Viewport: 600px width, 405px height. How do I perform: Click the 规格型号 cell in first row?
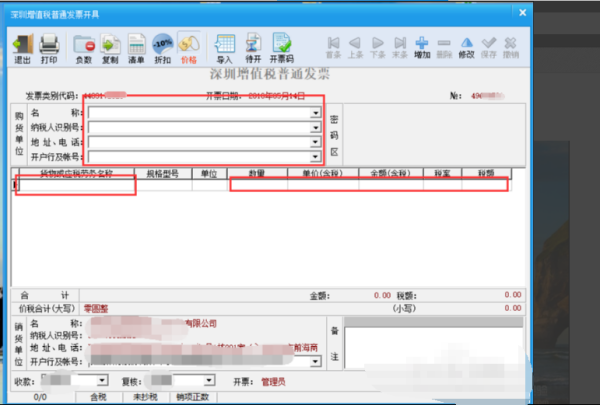coord(163,185)
